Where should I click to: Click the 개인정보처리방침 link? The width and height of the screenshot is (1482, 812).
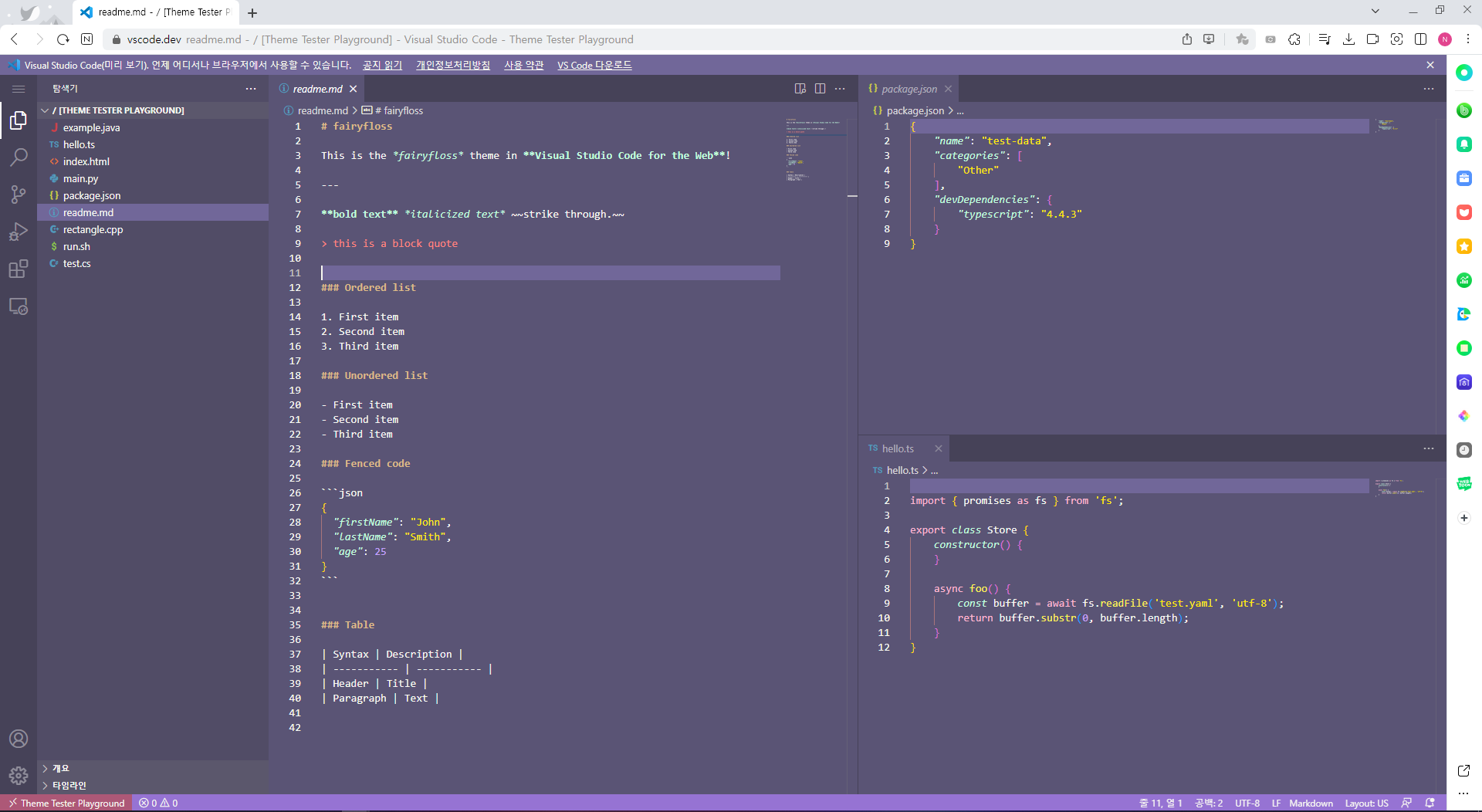pyautogui.click(x=453, y=65)
